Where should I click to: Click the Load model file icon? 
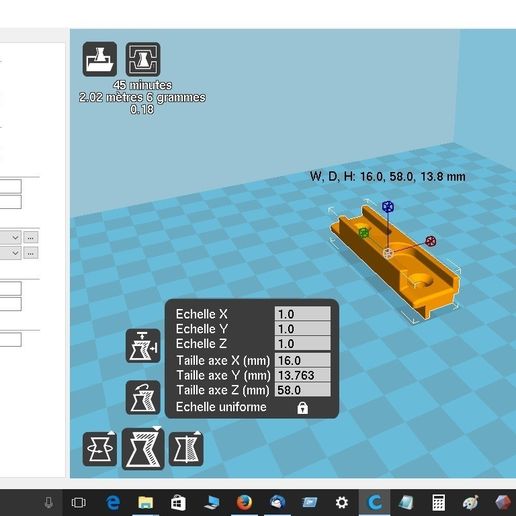coord(100,59)
